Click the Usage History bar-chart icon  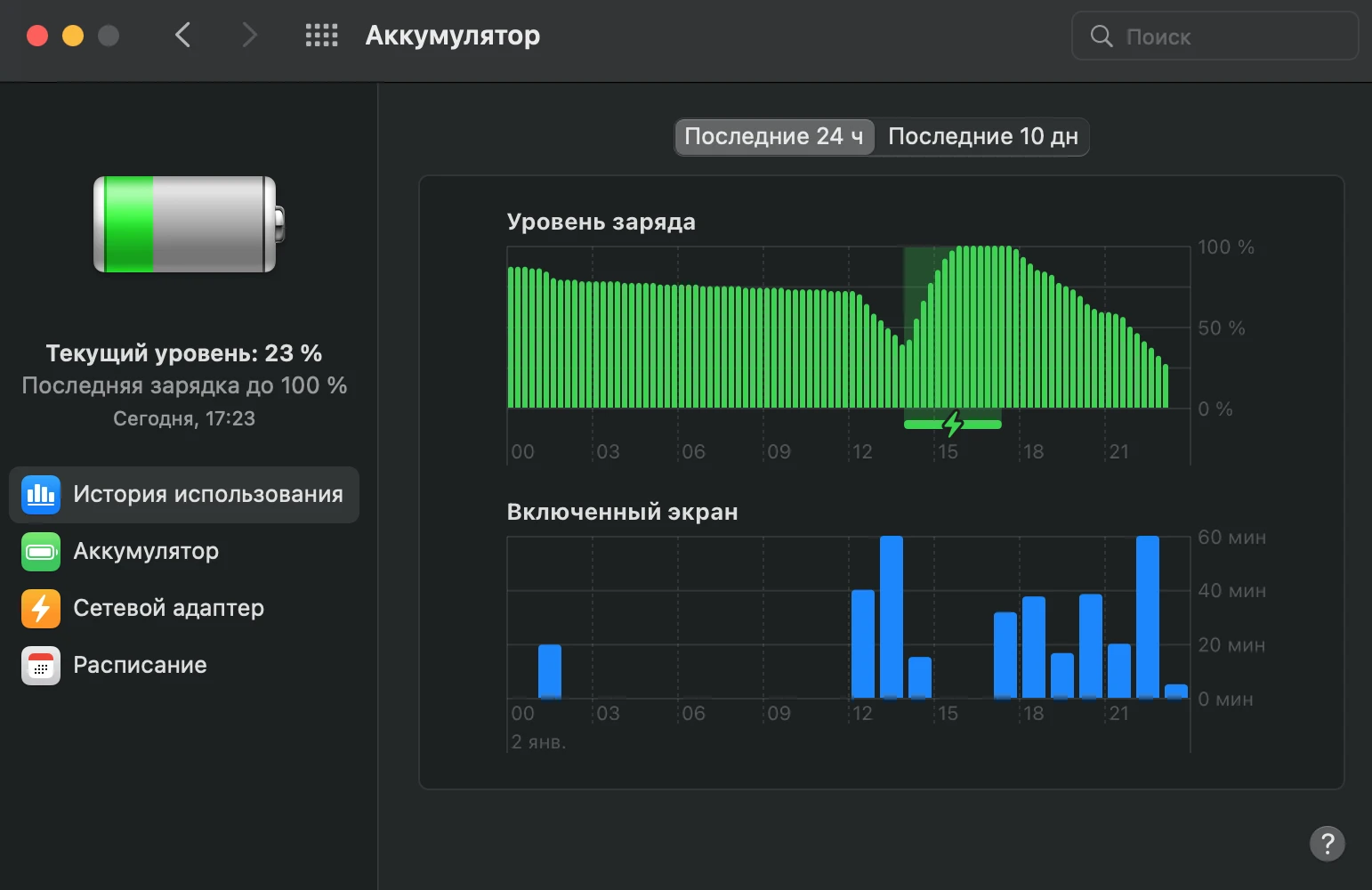41,495
